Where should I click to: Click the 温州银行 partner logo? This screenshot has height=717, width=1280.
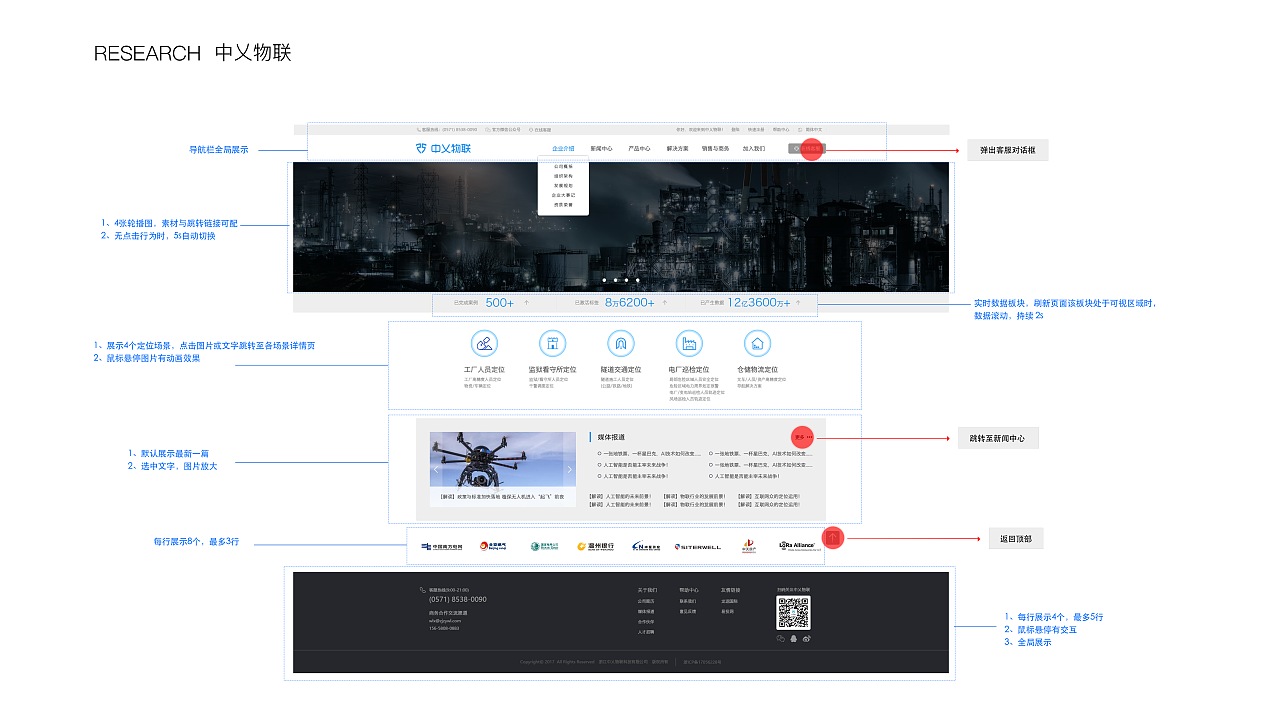pyautogui.click(x=595, y=546)
